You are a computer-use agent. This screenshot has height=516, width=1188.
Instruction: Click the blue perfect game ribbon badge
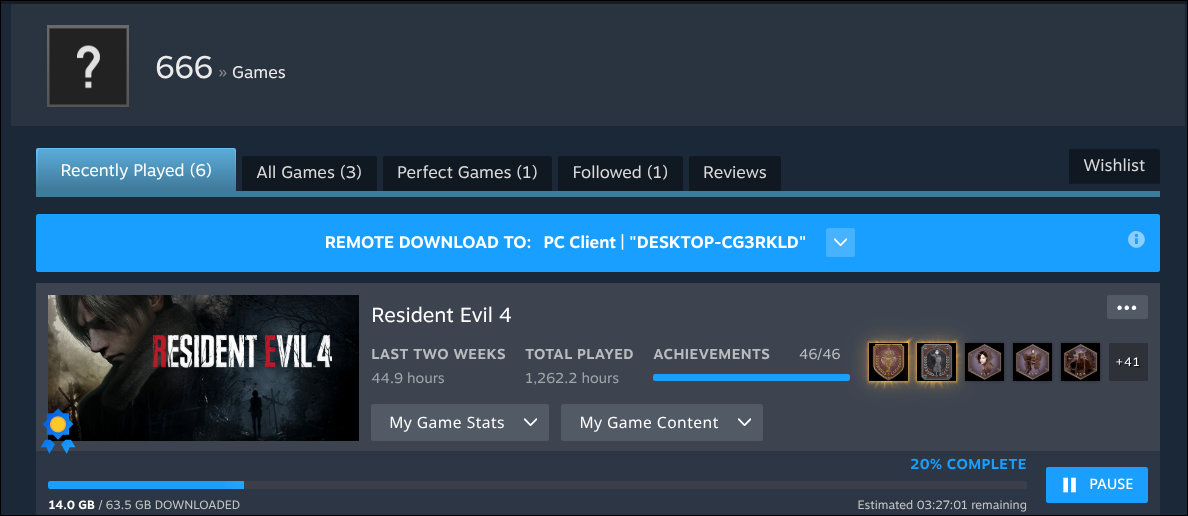tap(58, 432)
